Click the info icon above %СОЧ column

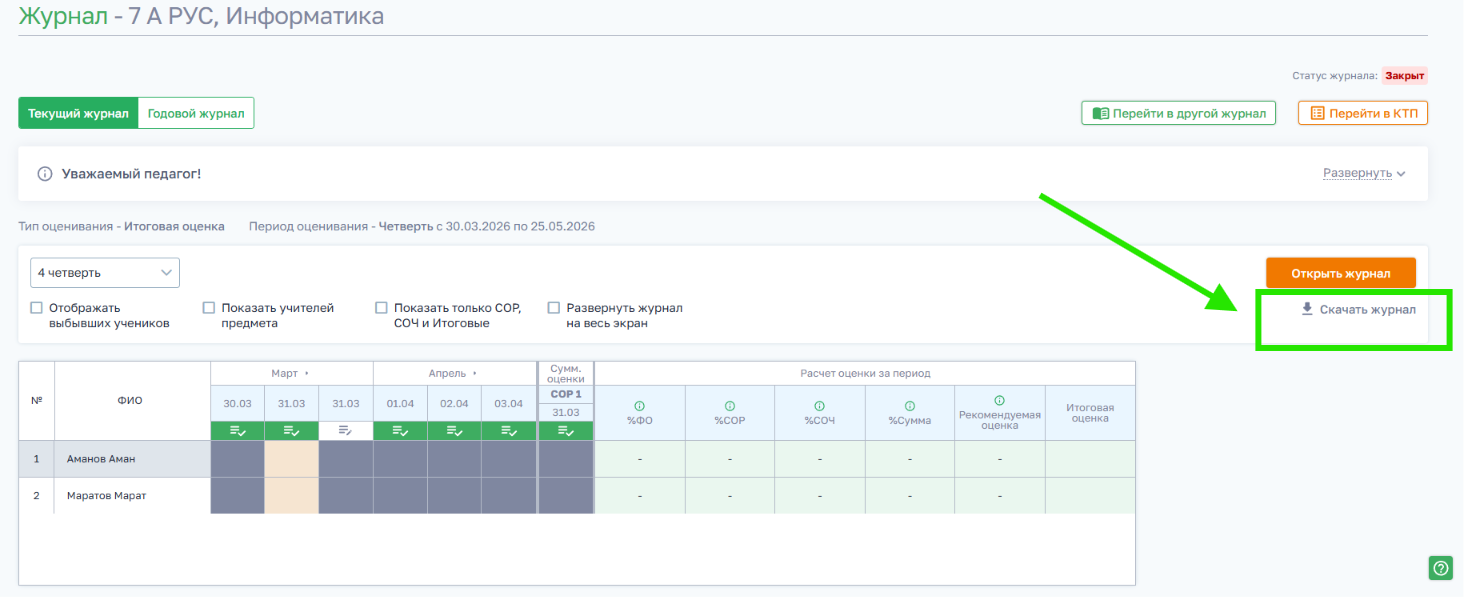(819, 406)
